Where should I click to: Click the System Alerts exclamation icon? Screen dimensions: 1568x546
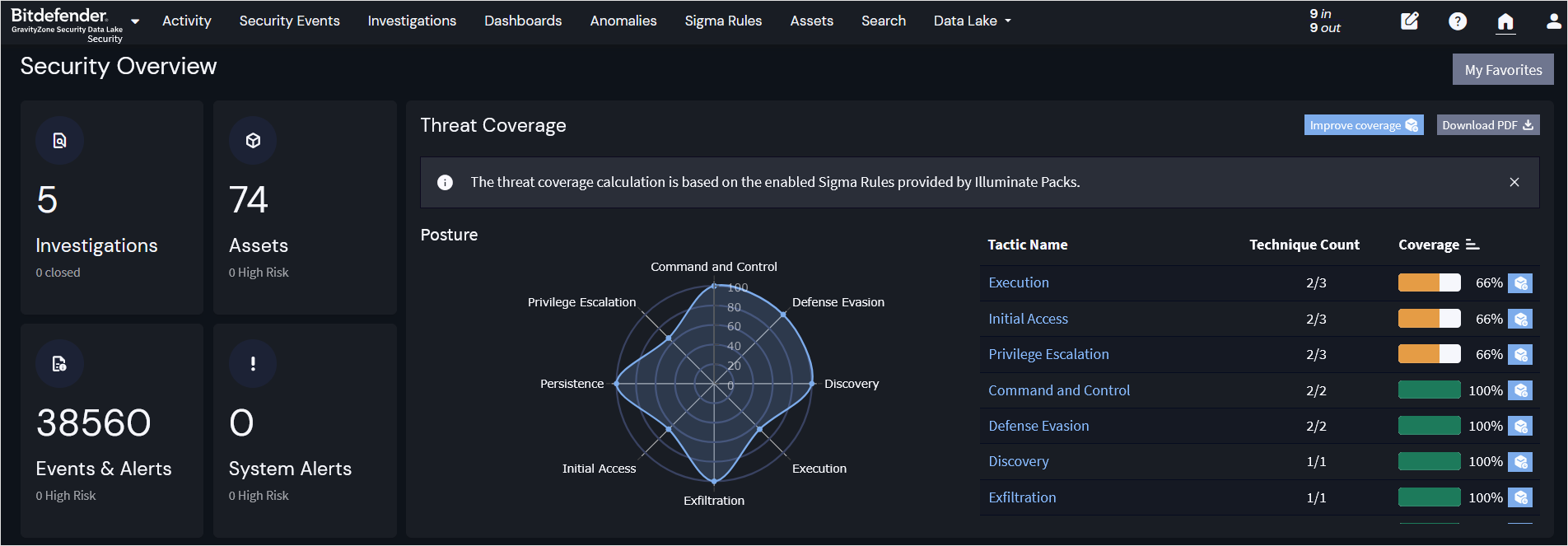(253, 364)
